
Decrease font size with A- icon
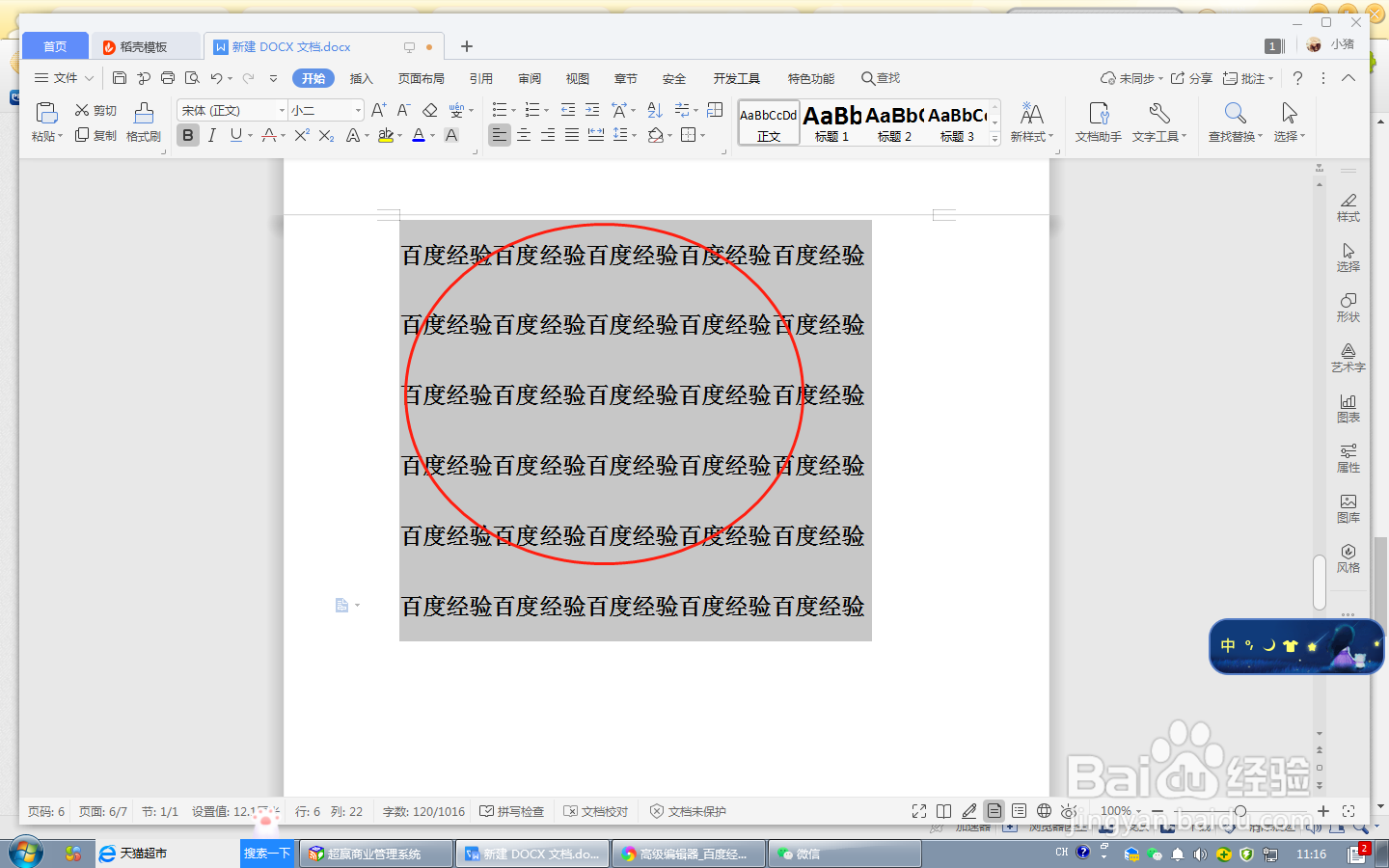tap(403, 110)
